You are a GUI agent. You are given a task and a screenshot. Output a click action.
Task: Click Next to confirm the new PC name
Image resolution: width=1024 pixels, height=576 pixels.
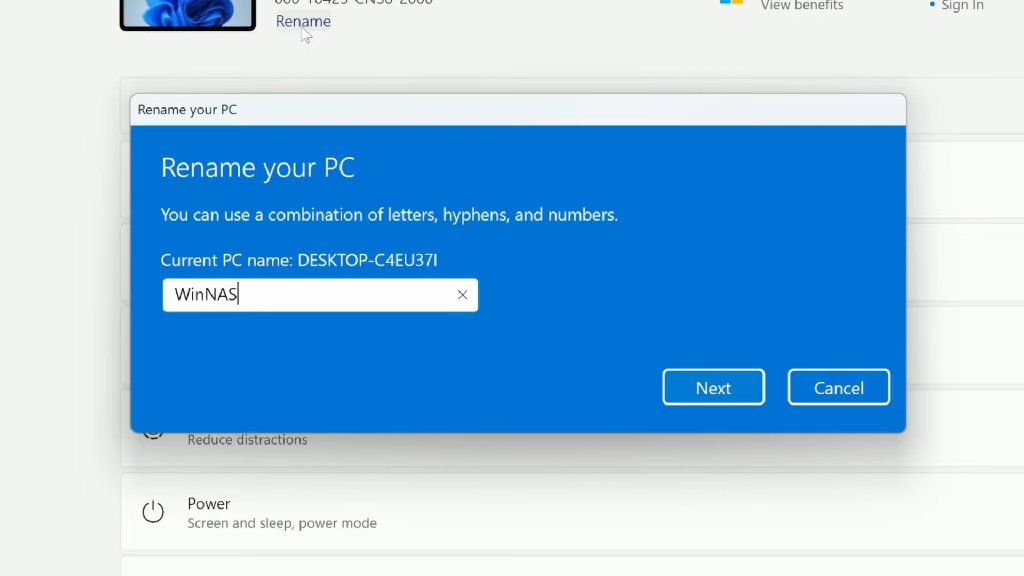(x=713, y=387)
